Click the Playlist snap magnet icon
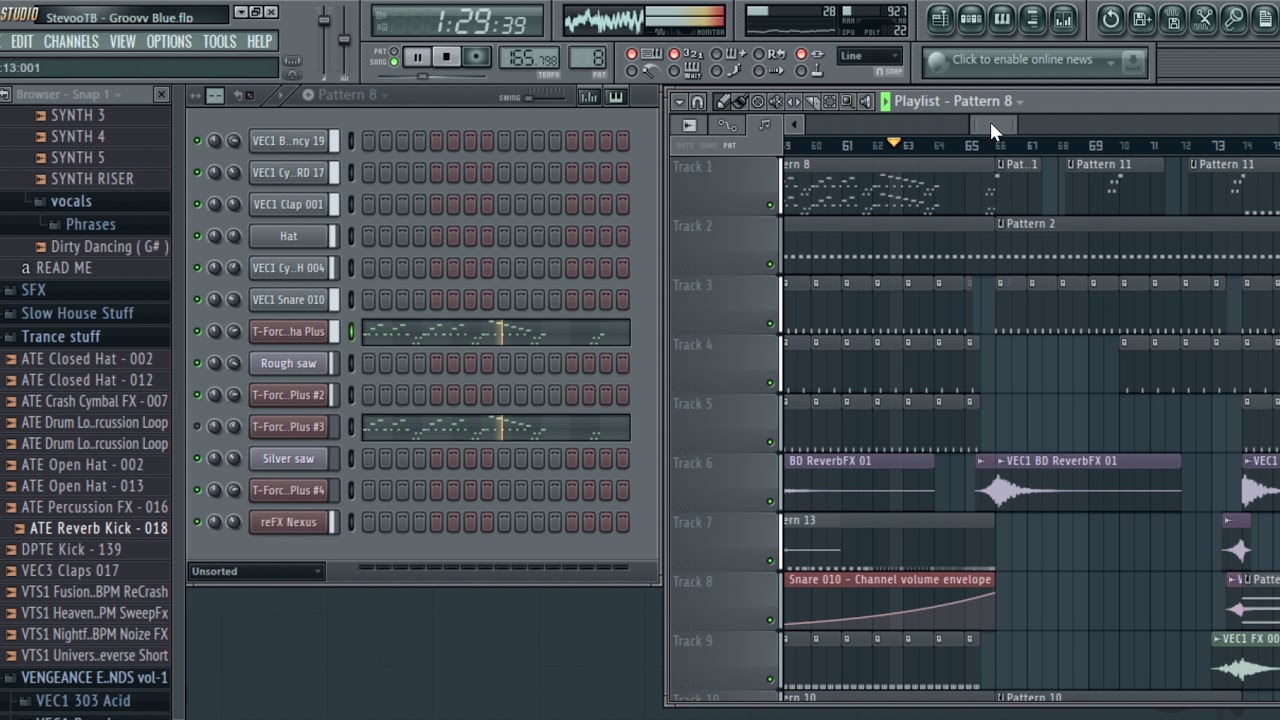This screenshot has height=720, width=1280. (698, 101)
